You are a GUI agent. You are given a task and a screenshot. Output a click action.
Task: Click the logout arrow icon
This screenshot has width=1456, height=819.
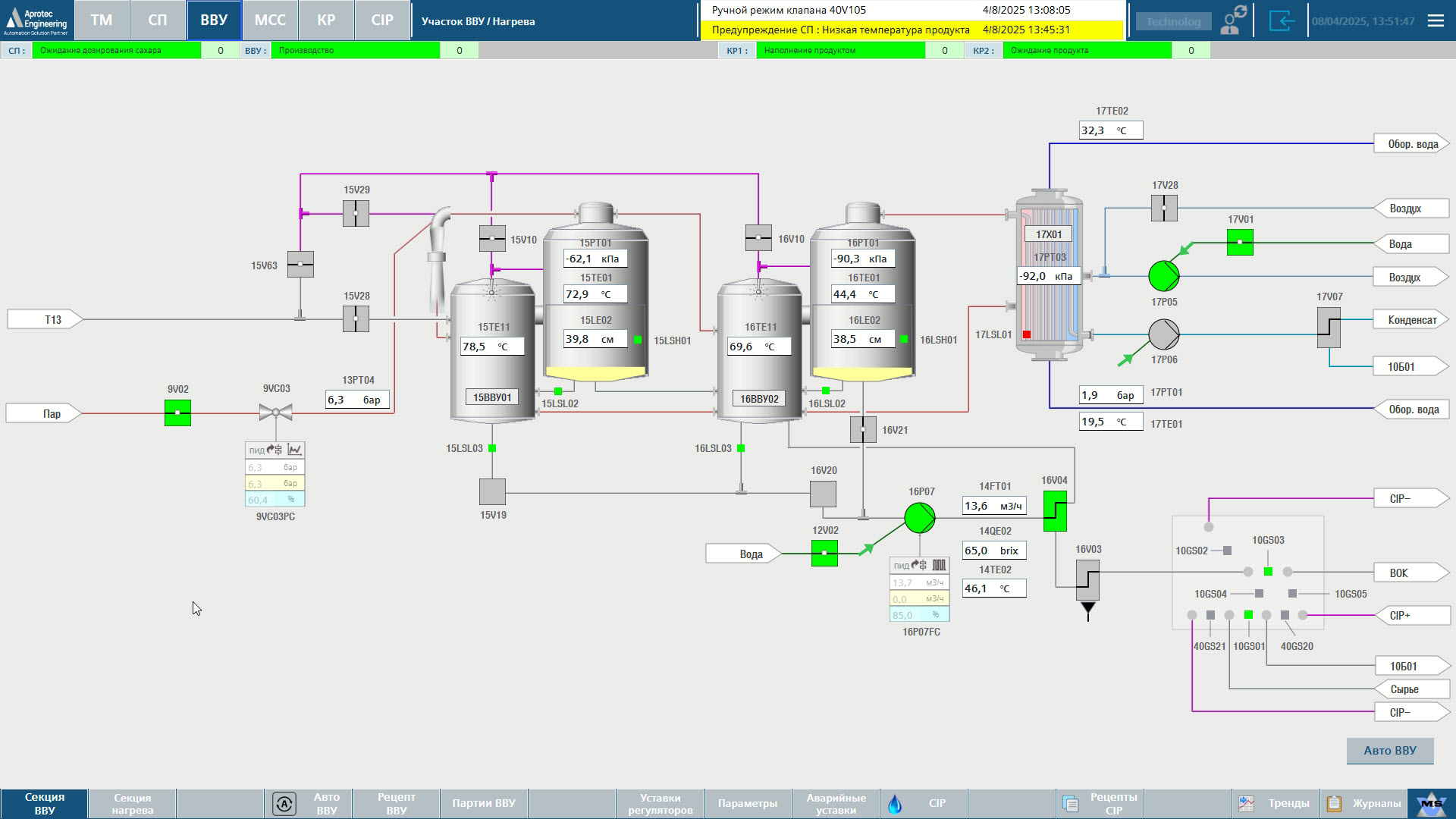[1282, 20]
